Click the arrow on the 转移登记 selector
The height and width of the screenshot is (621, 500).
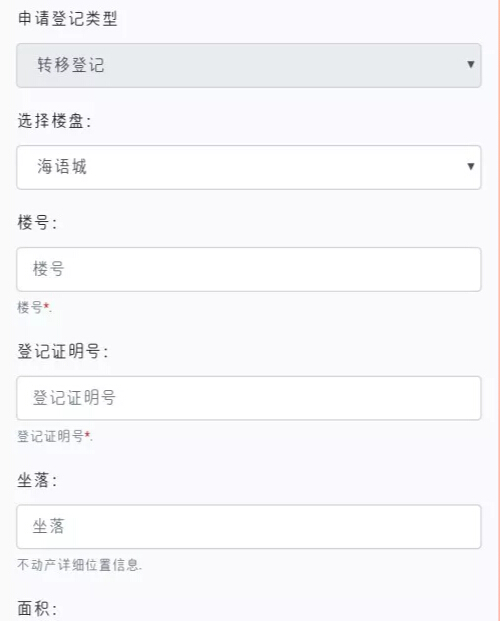(471, 64)
